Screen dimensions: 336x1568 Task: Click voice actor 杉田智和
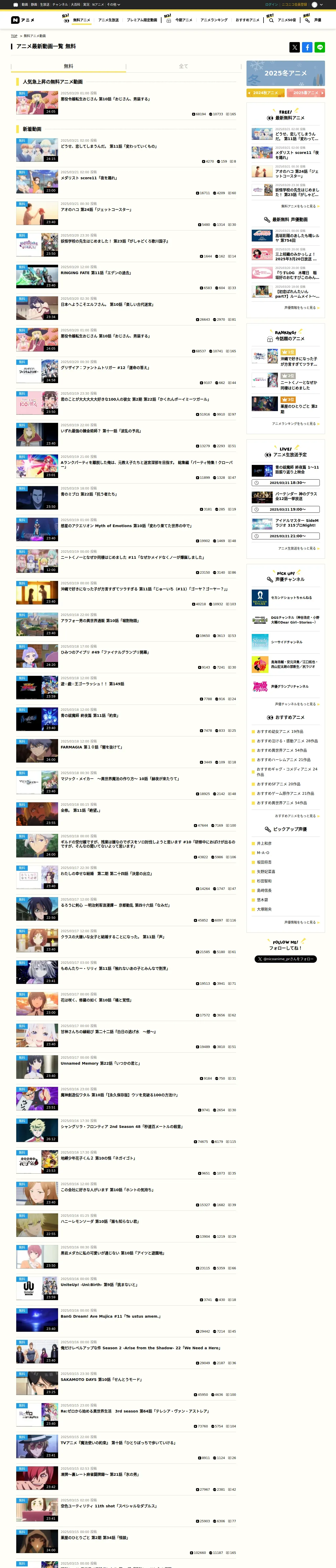[x=264, y=881]
